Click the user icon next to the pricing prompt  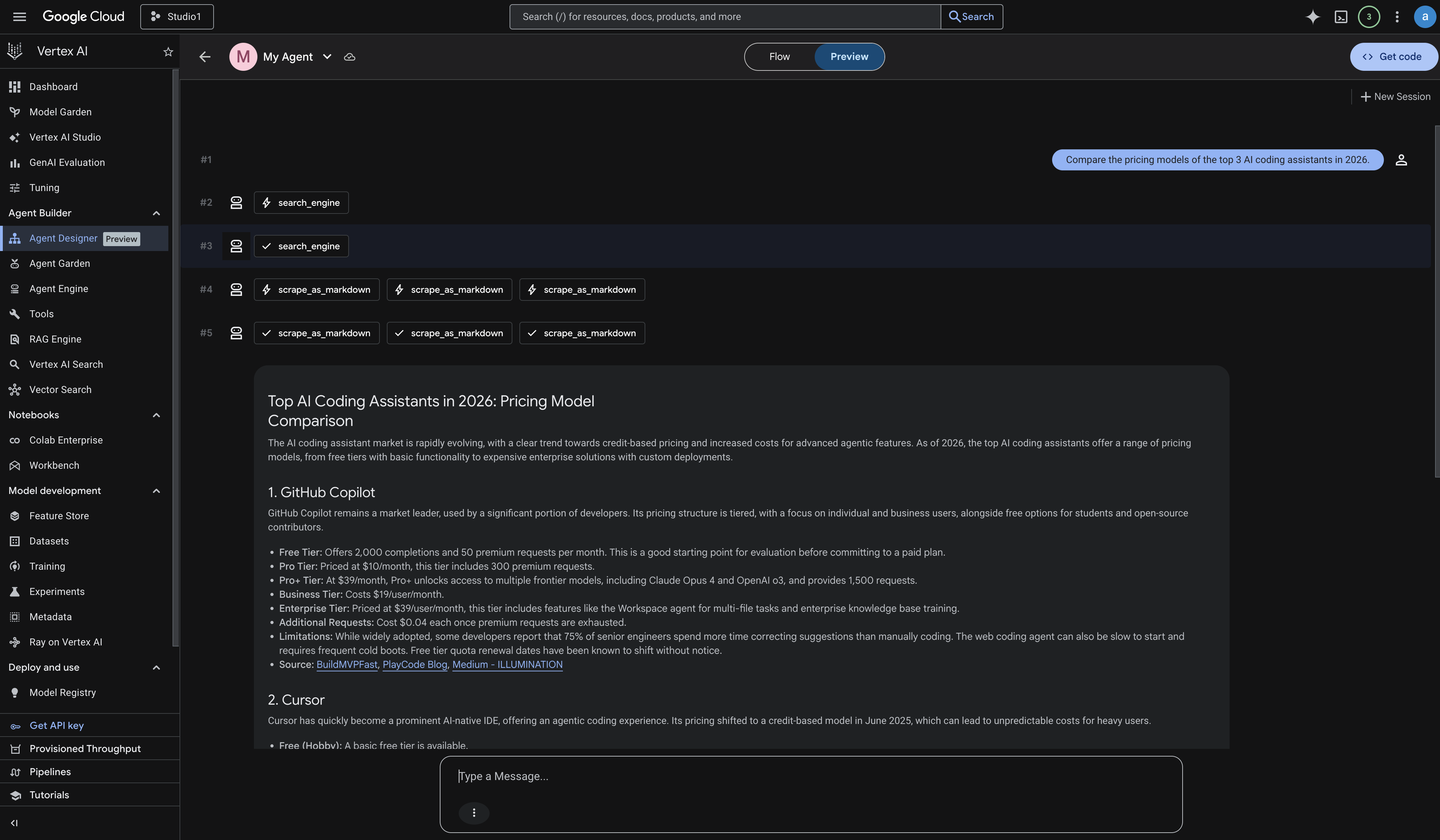tap(1401, 160)
